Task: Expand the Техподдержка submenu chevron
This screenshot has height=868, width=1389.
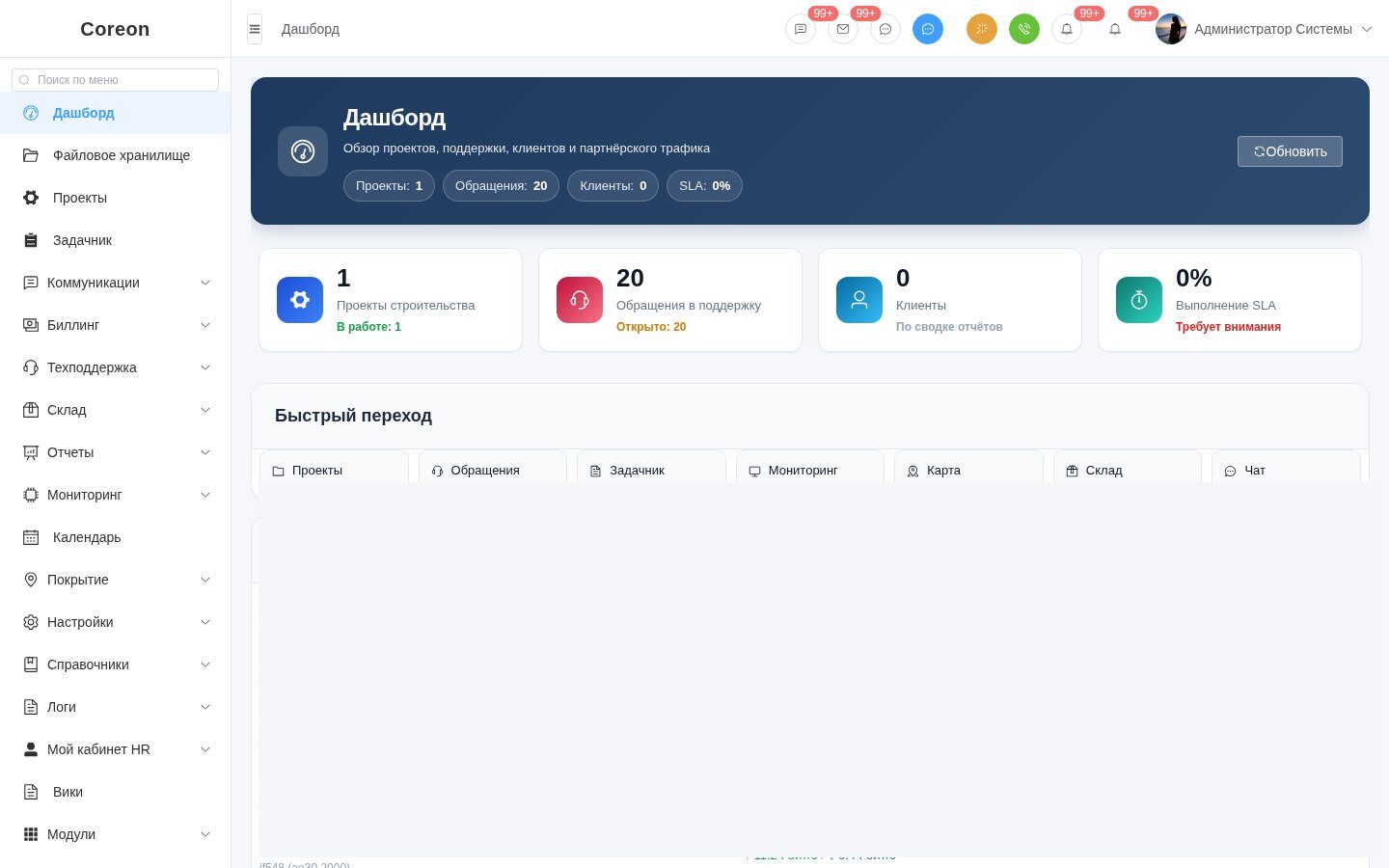Action: point(205,367)
